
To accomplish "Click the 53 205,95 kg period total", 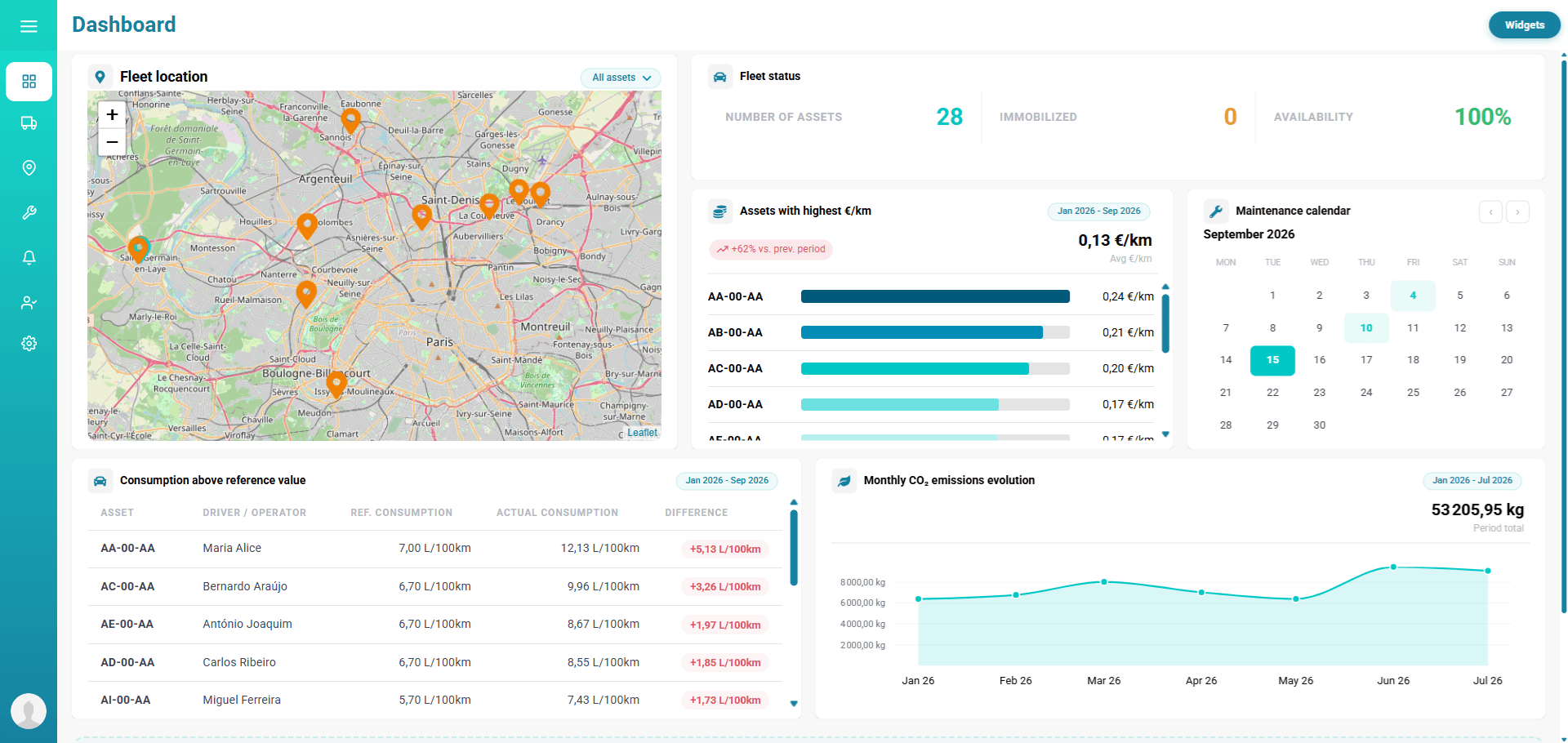I will tap(1477, 509).
